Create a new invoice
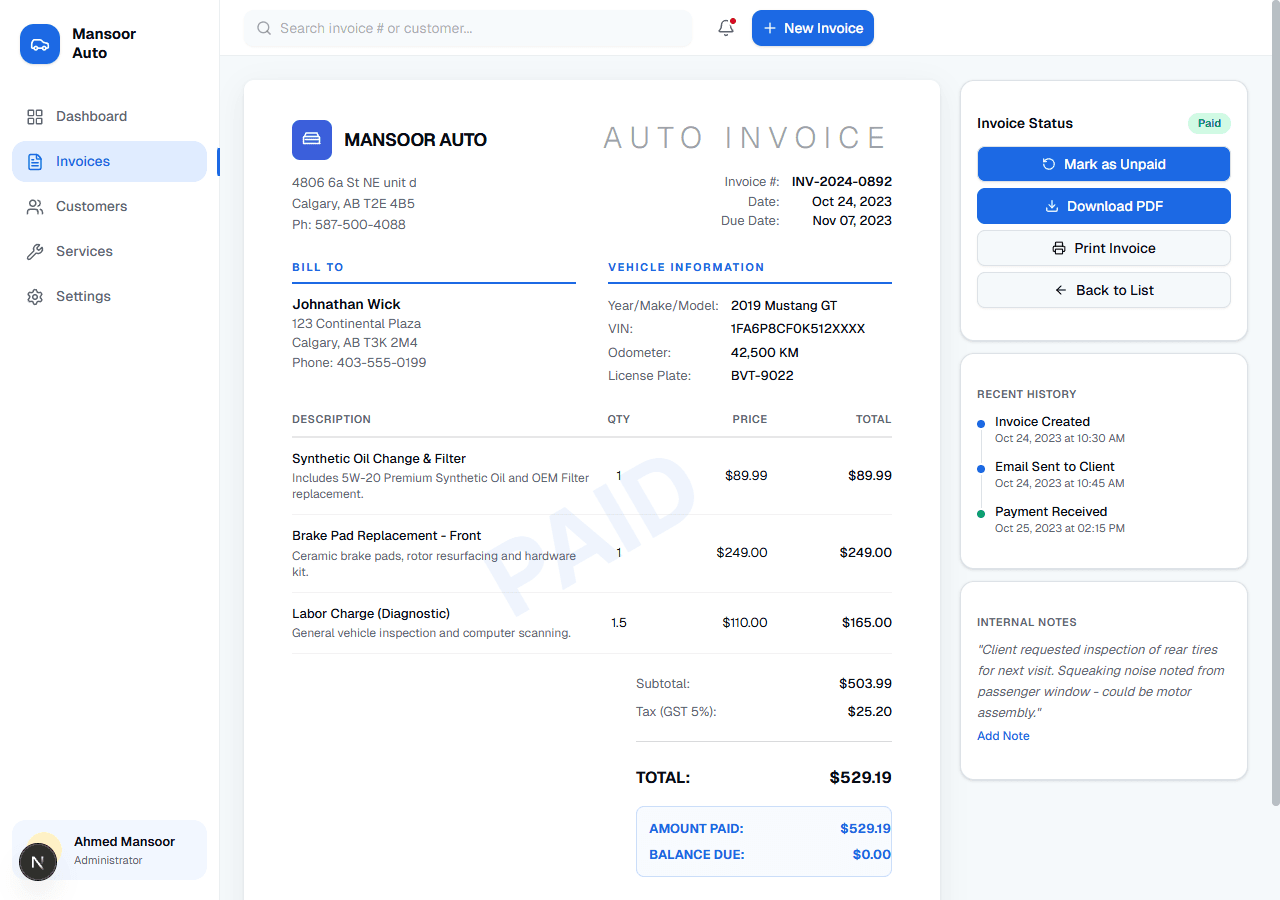This screenshot has width=1280, height=900. coord(813,28)
